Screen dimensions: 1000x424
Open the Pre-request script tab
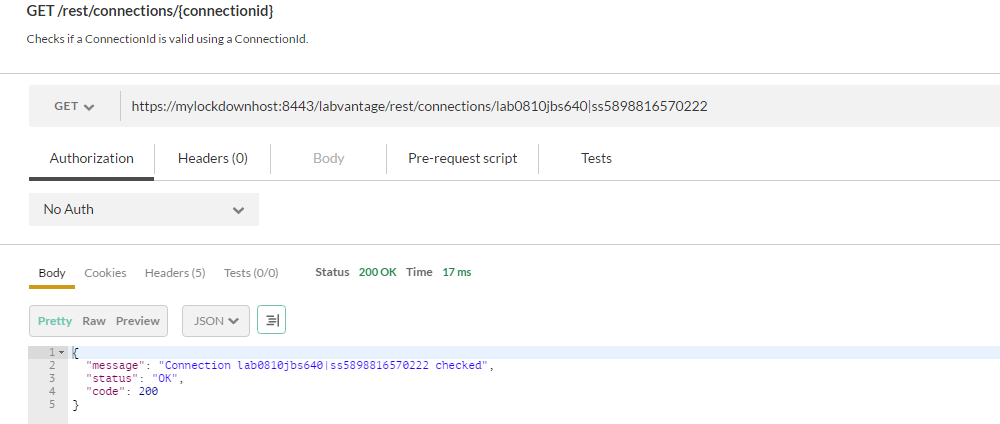(462, 158)
